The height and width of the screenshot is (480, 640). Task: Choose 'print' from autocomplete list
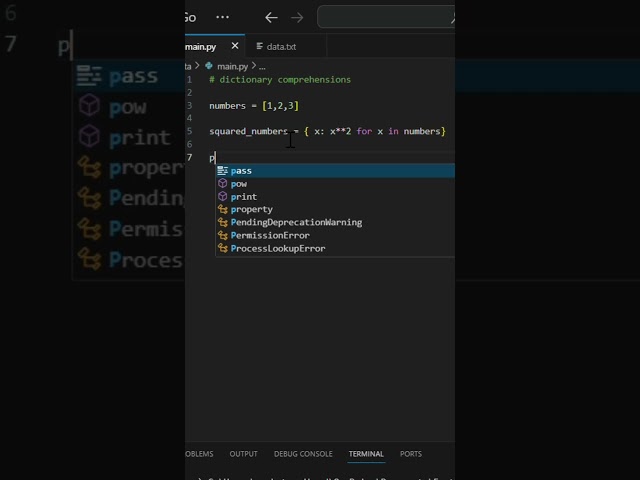pos(336,197)
